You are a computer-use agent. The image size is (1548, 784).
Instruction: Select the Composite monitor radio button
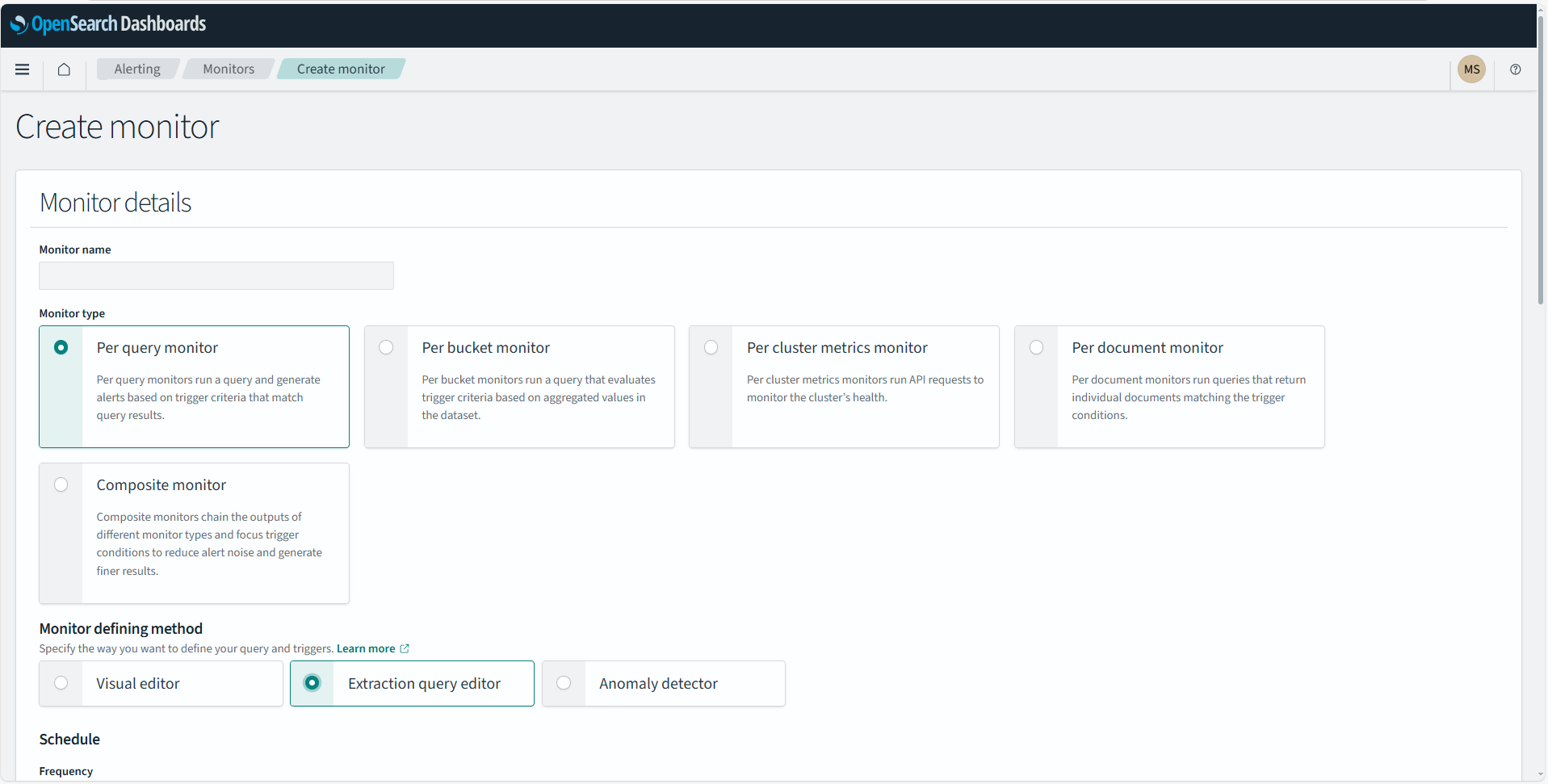[61, 484]
